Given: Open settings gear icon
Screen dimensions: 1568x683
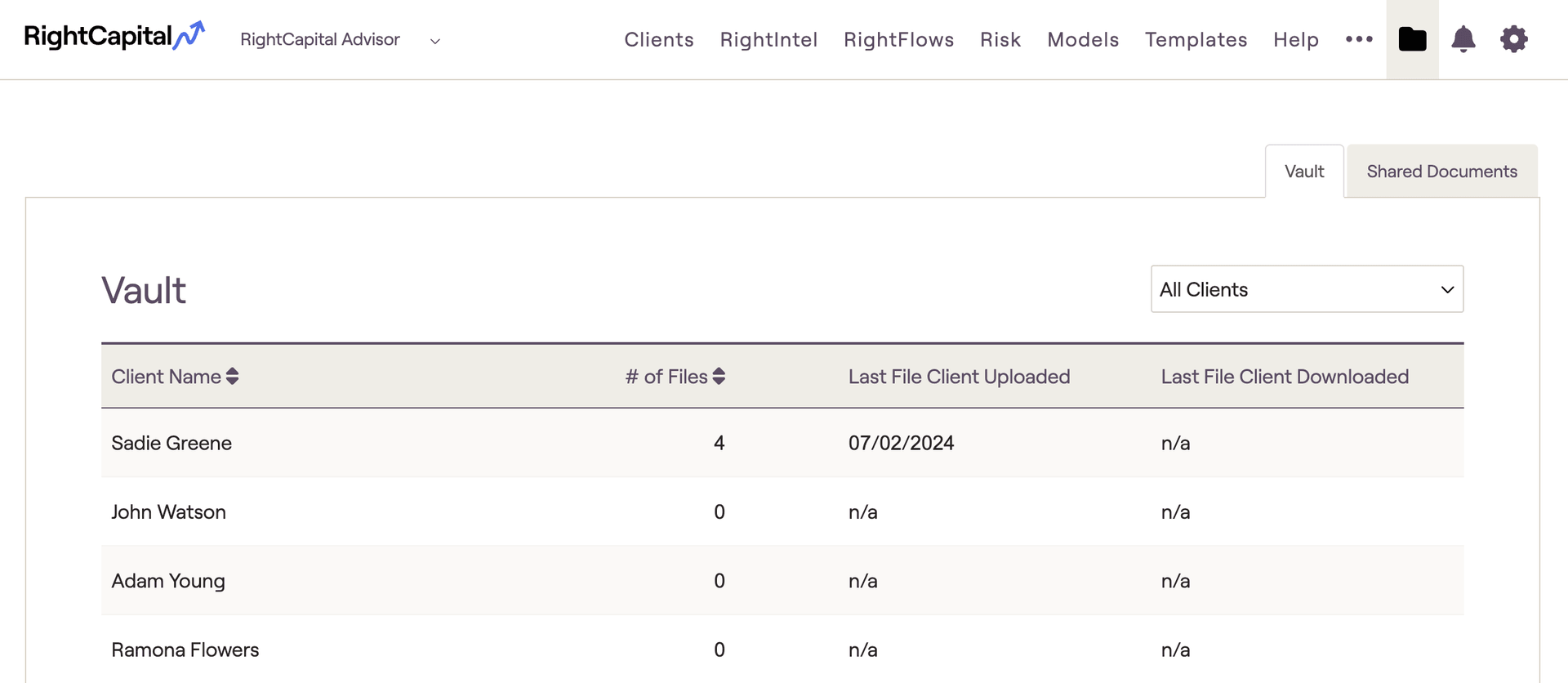Looking at the screenshot, I should pyautogui.click(x=1513, y=39).
